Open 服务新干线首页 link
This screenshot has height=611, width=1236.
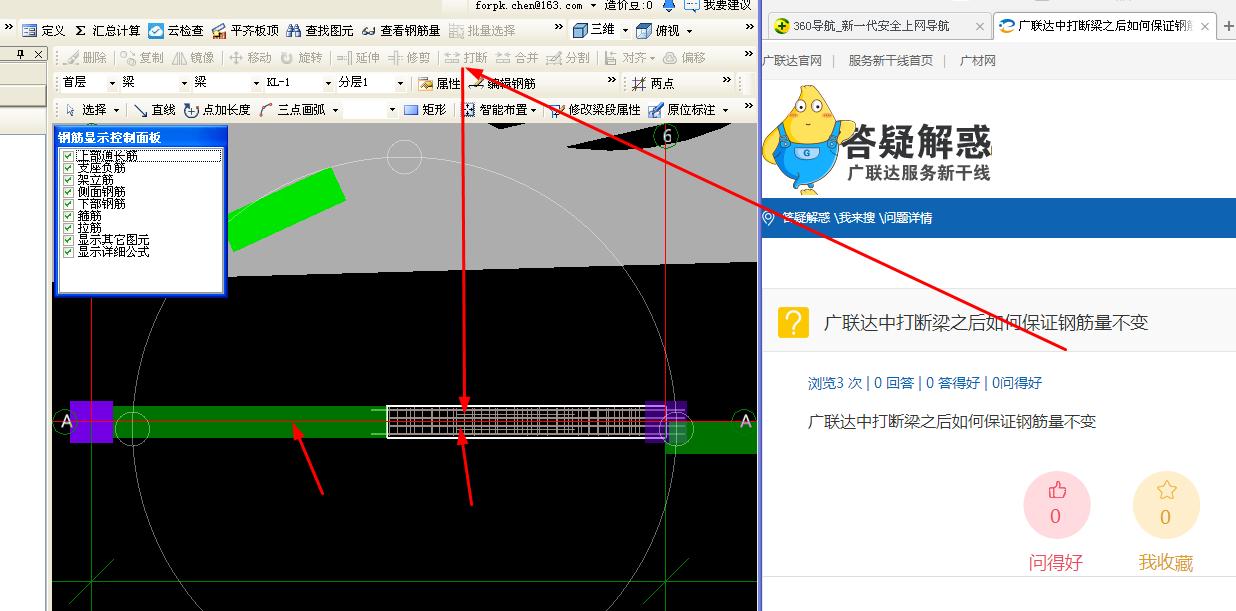pyautogui.click(x=891, y=61)
